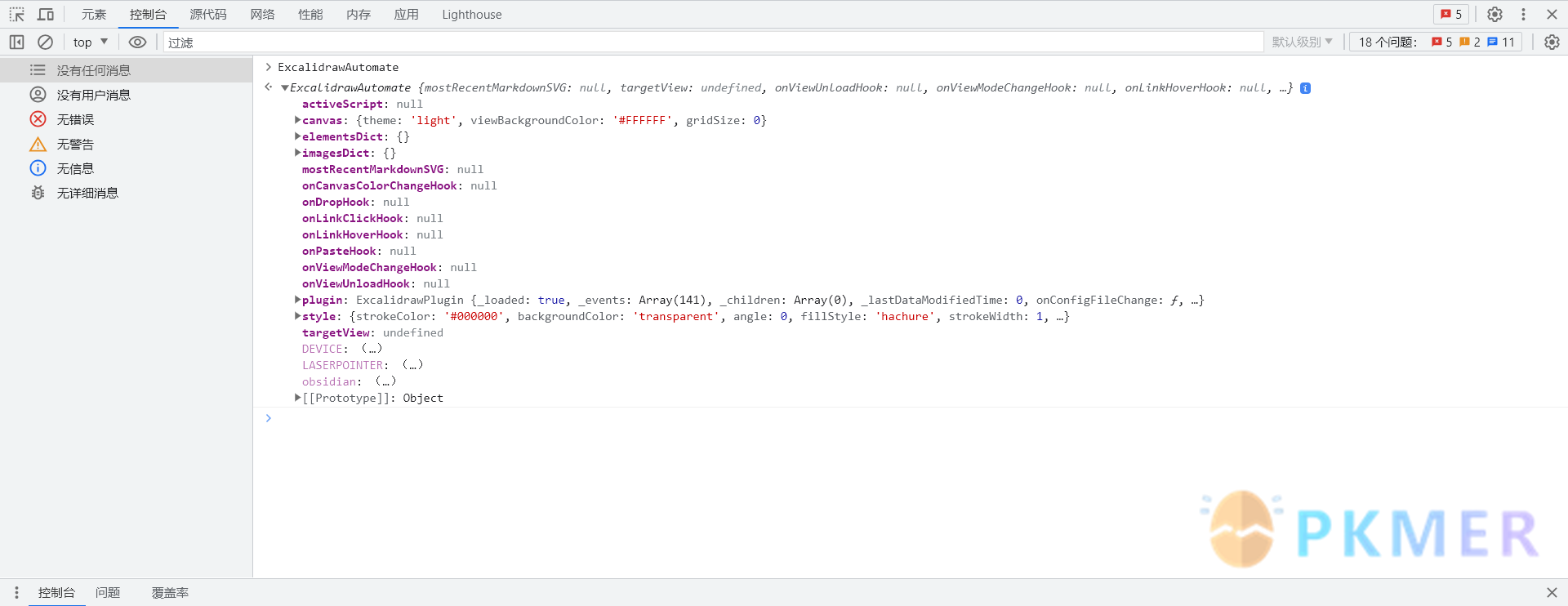Toggle the console sidebar panel icon
1568x606 pixels.
[x=16, y=42]
